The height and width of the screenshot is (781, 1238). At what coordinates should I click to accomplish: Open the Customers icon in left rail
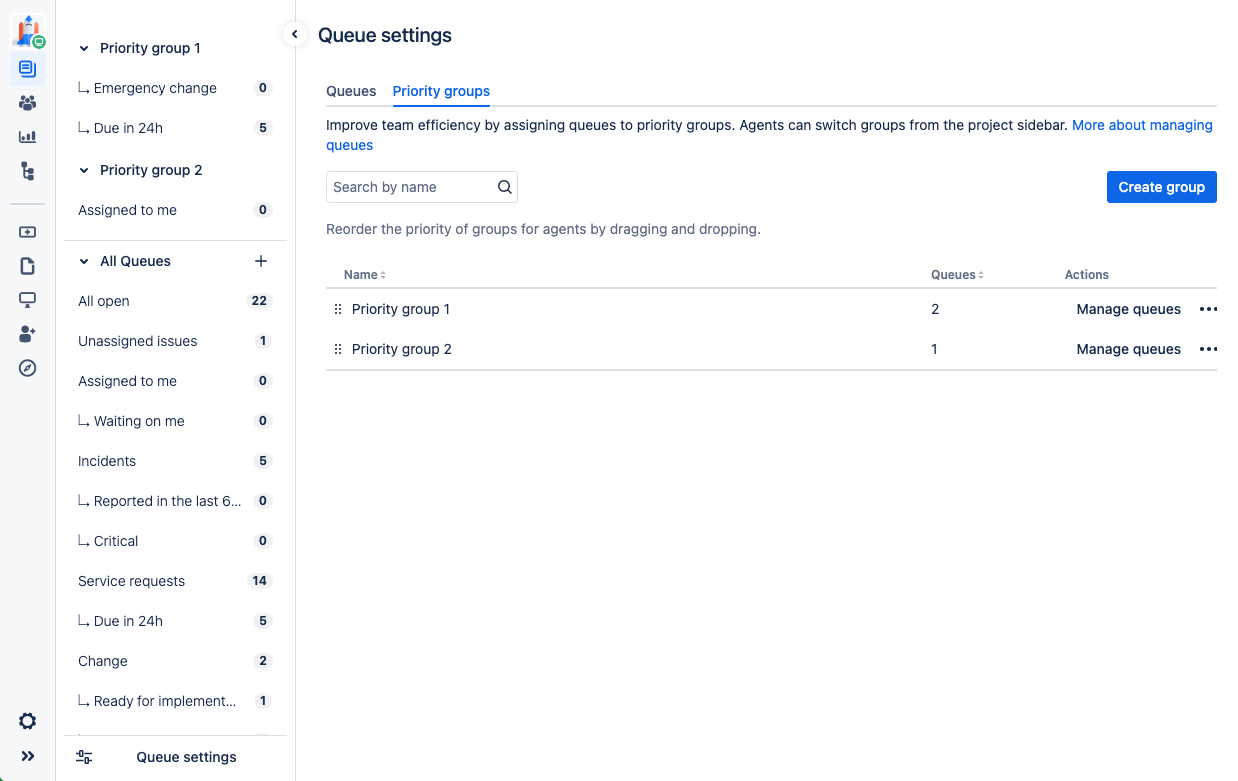point(27,103)
